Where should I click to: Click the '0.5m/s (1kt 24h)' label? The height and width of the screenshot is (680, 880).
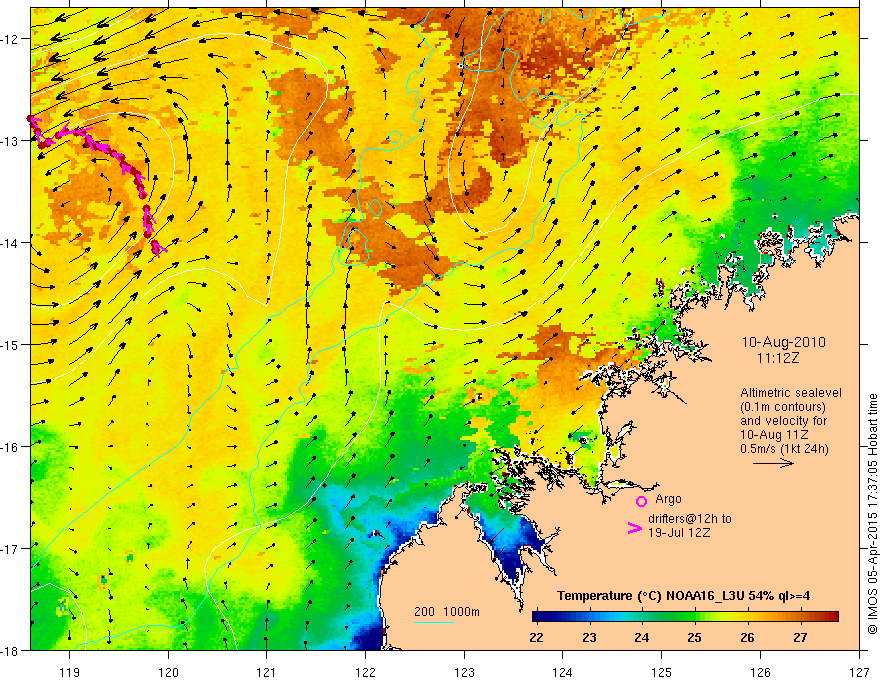pos(784,449)
